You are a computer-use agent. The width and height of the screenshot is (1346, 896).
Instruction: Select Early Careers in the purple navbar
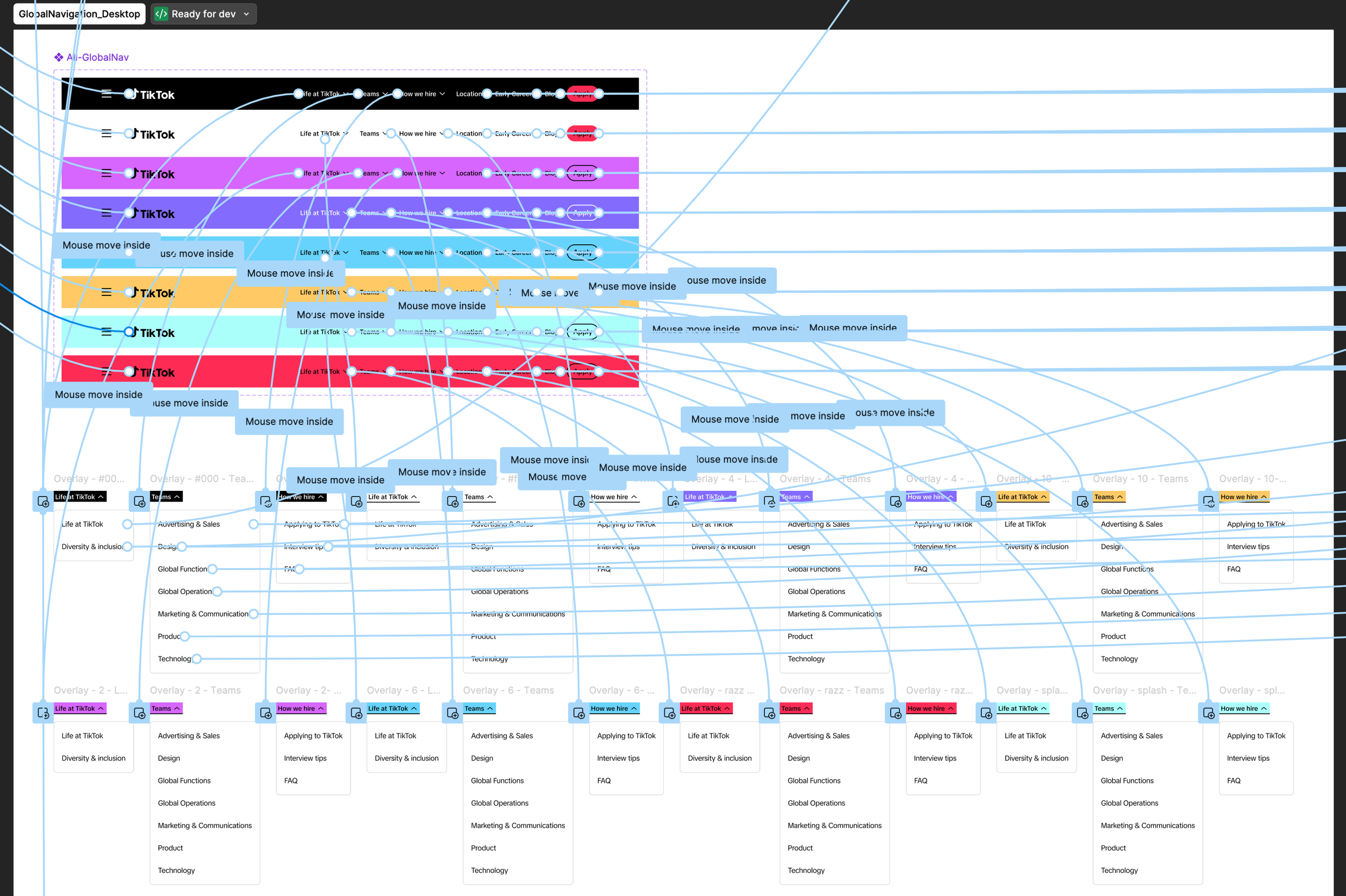(x=513, y=213)
